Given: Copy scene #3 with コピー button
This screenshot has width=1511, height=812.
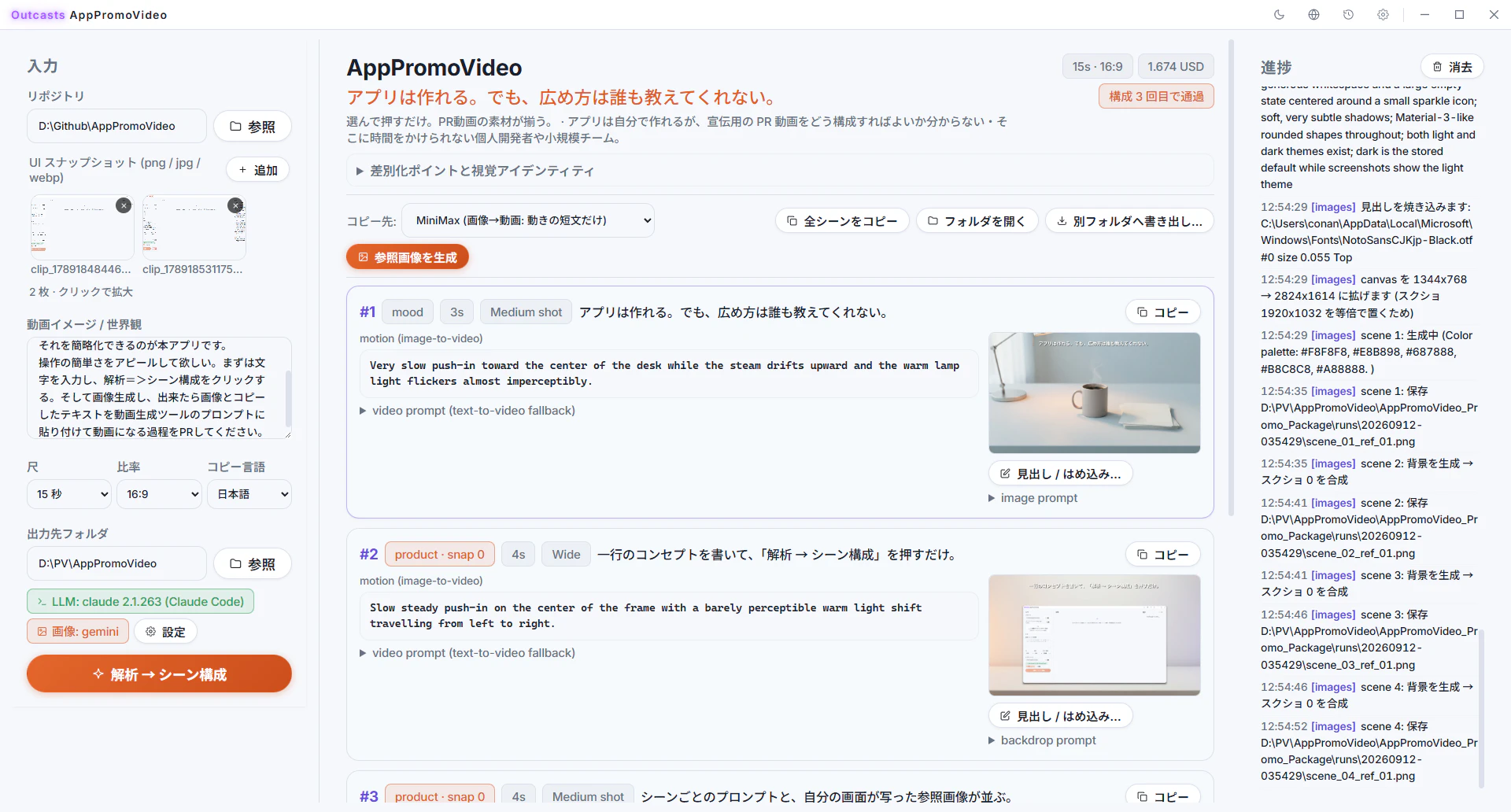Looking at the screenshot, I should [x=1163, y=795].
